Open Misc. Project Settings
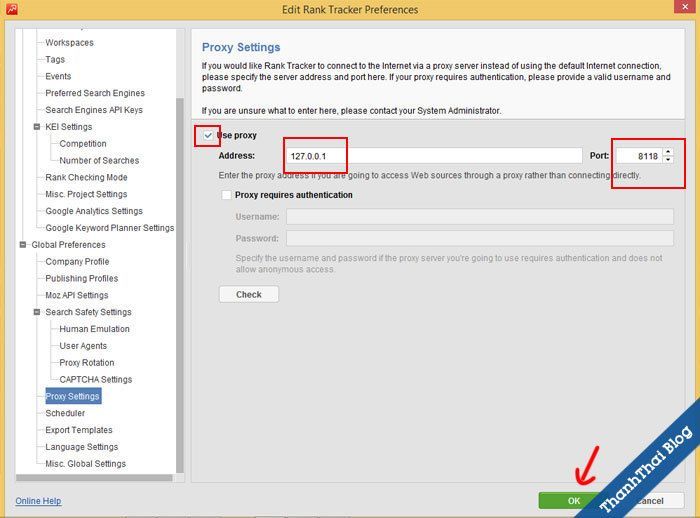This screenshot has width=700, height=518. coord(86,194)
